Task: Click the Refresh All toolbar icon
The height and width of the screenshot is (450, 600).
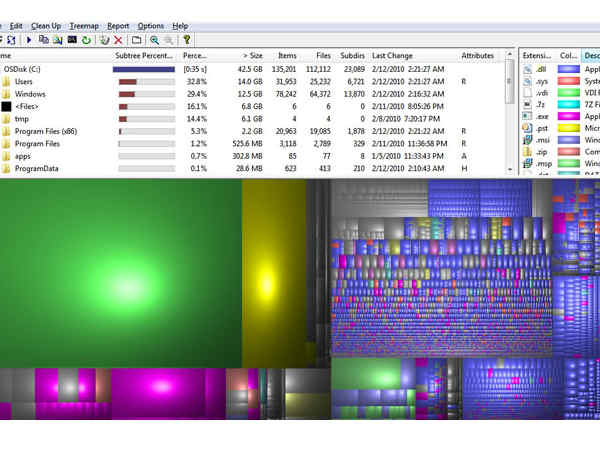Action: (x=11, y=40)
